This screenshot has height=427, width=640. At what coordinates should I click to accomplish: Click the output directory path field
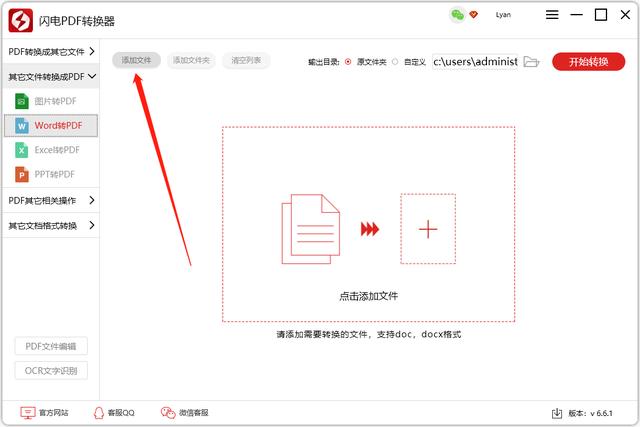pyautogui.click(x=475, y=61)
